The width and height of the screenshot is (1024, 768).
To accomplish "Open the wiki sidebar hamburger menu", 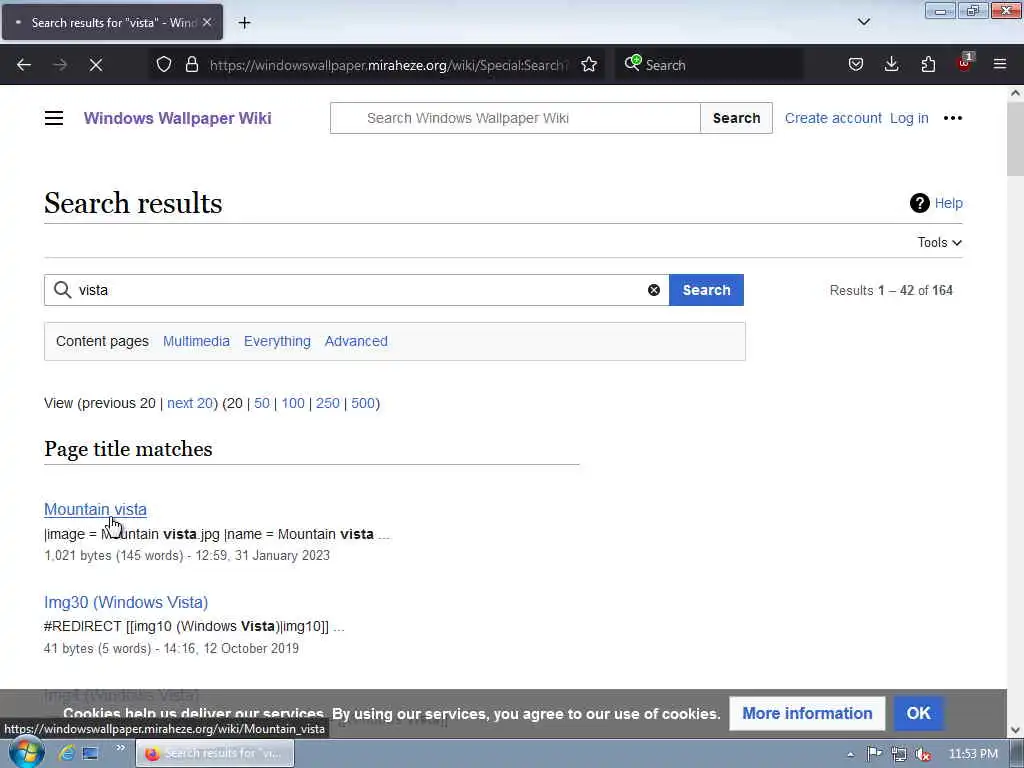I will 54,118.
